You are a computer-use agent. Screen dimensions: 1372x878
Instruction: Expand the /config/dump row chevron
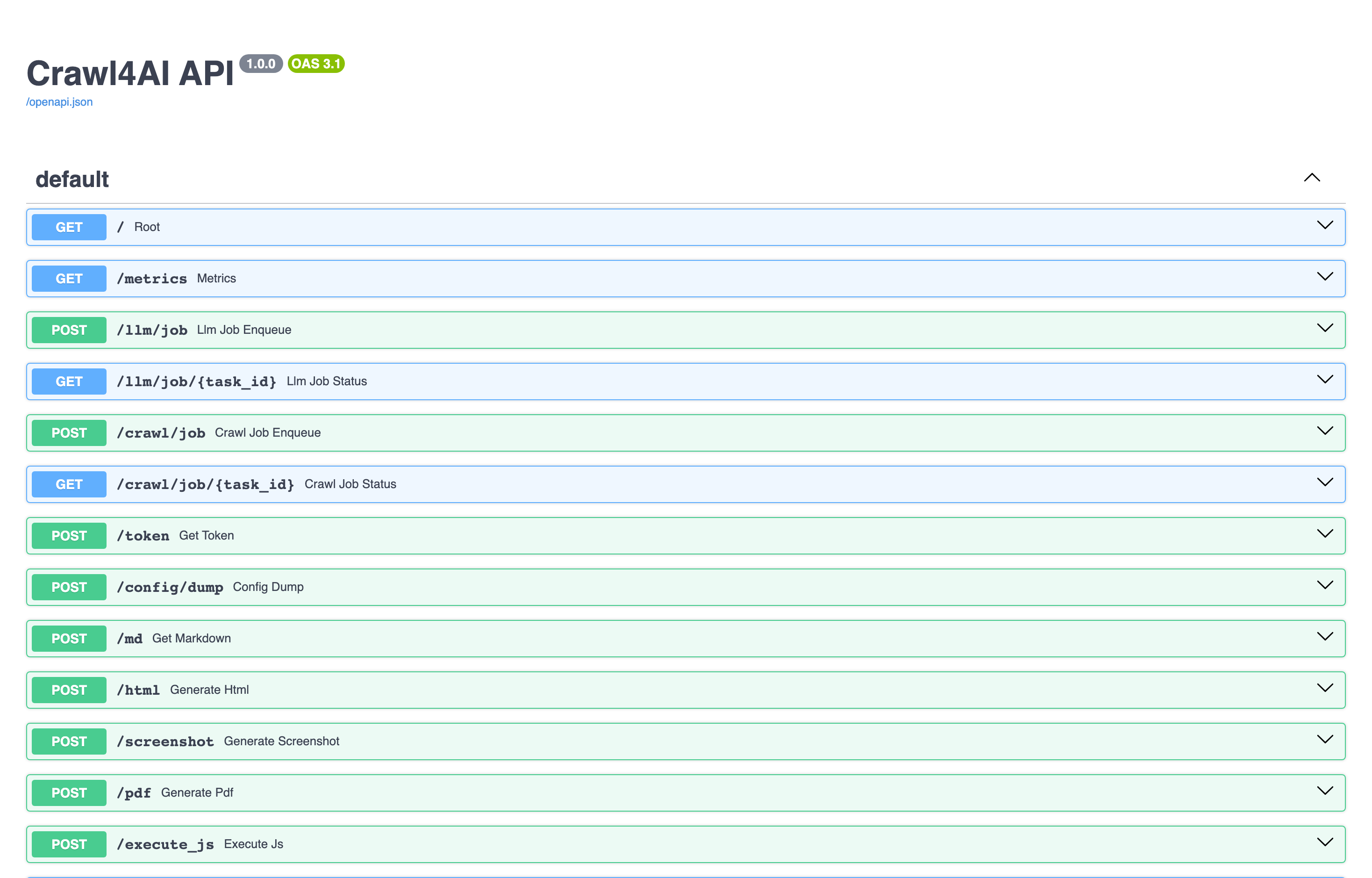click(x=1325, y=585)
